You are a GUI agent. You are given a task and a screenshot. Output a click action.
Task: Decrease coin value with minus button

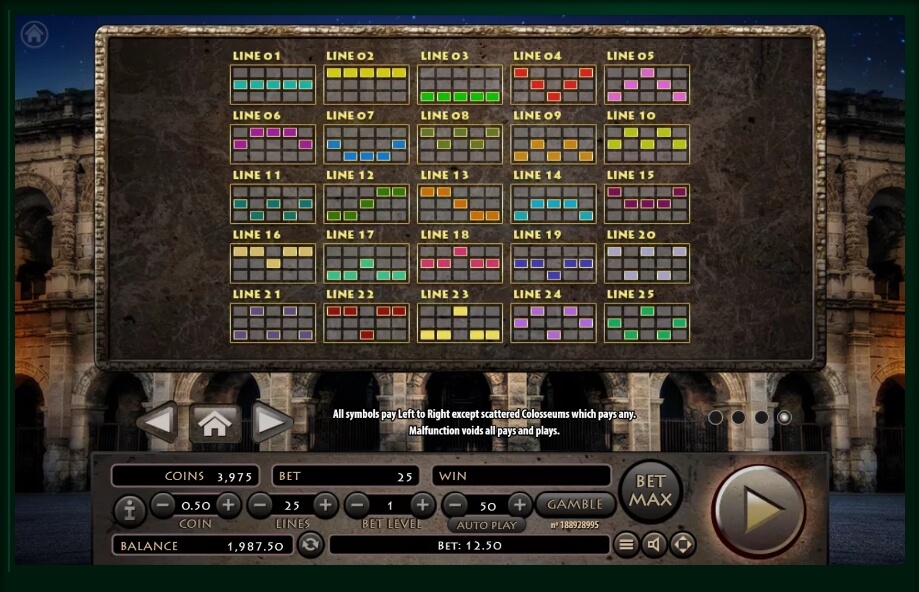coord(163,505)
